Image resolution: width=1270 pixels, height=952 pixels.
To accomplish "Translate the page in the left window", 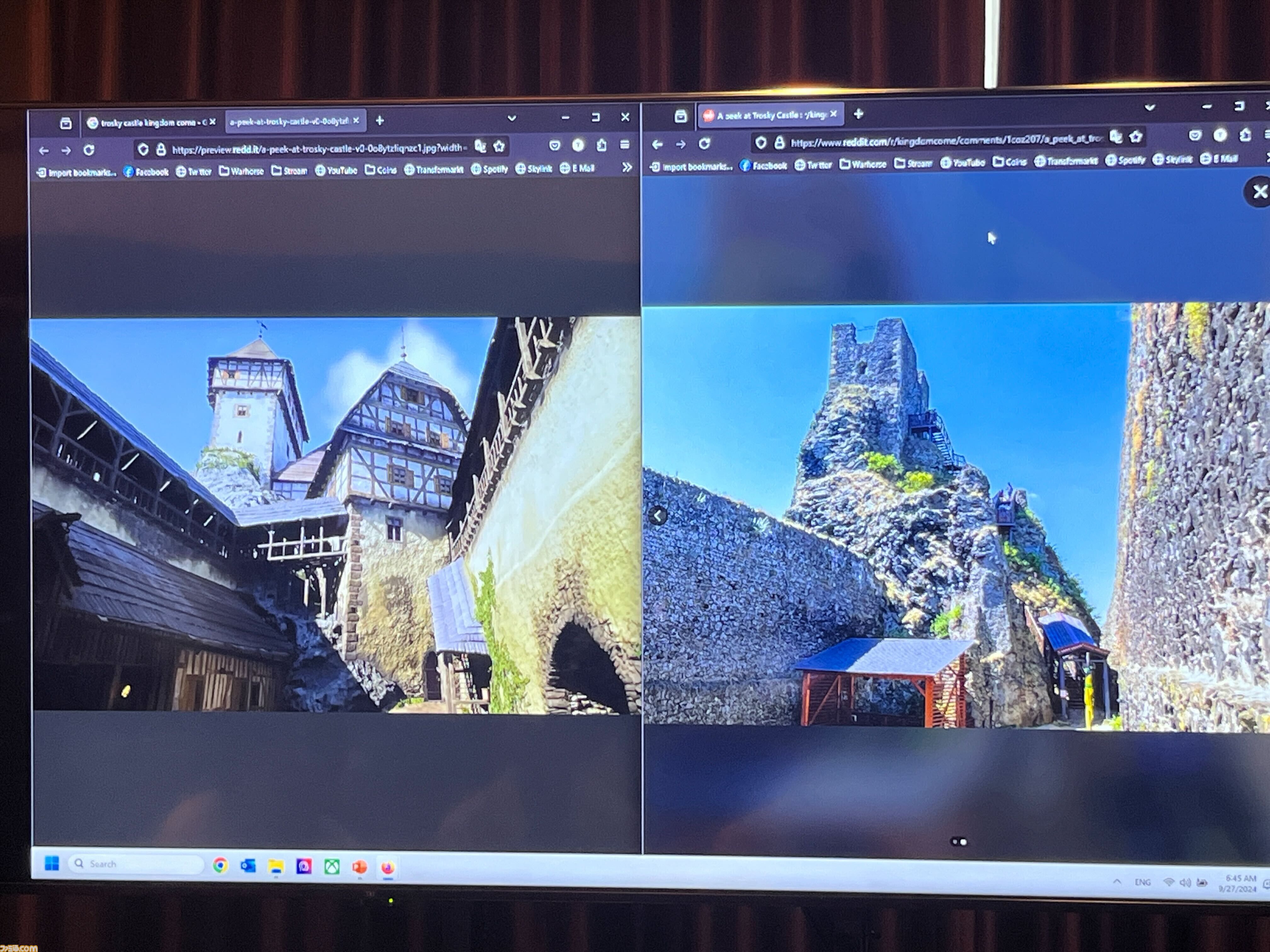I will 480,147.
